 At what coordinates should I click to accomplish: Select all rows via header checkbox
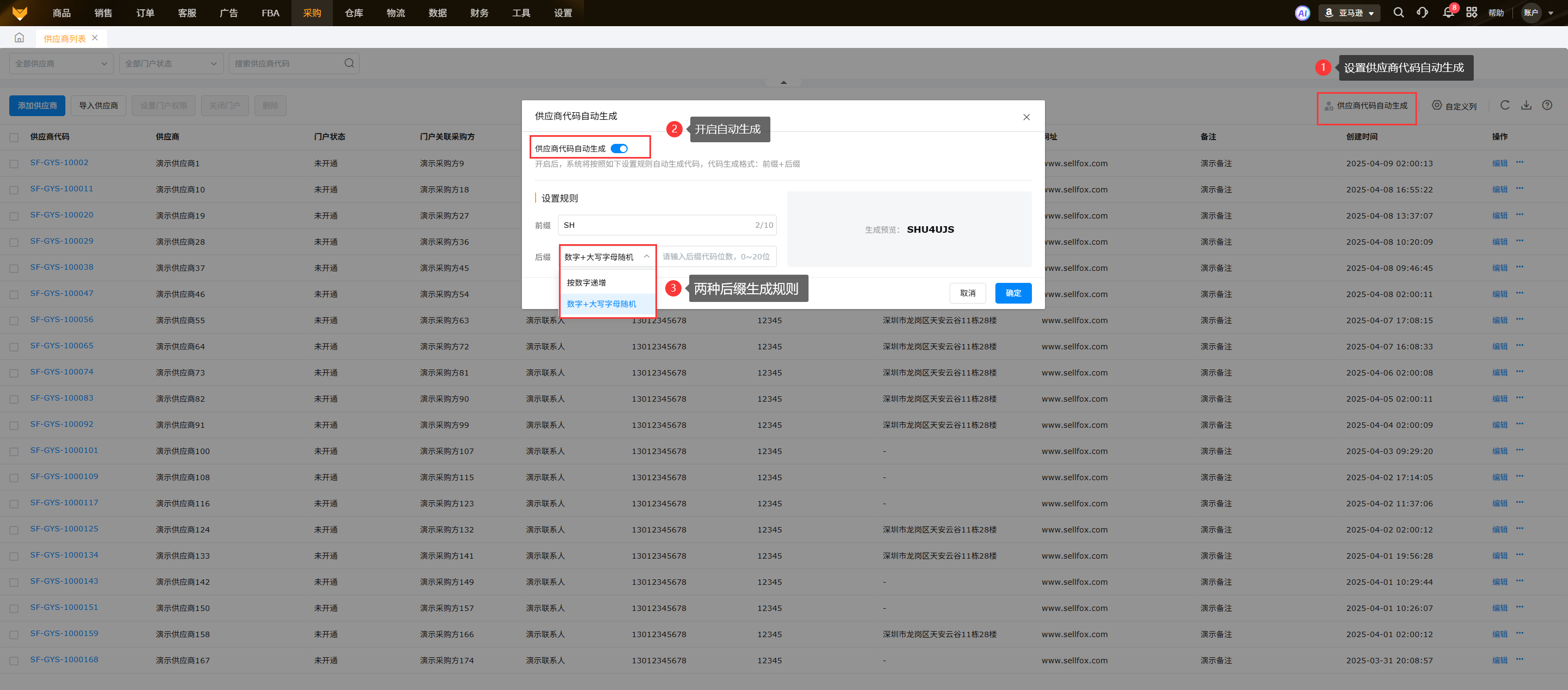pos(14,137)
